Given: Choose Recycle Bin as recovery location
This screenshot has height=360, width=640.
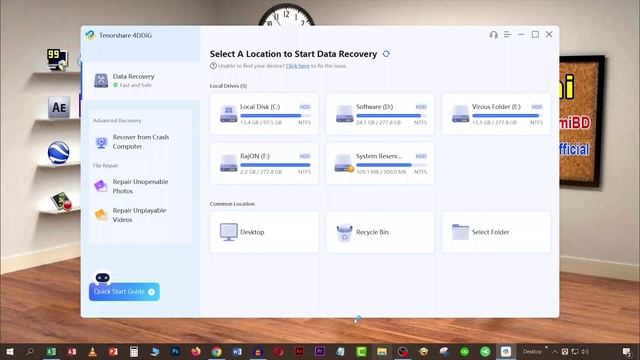Looking at the screenshot, I should pyautogui.click(x=380, y=232).
